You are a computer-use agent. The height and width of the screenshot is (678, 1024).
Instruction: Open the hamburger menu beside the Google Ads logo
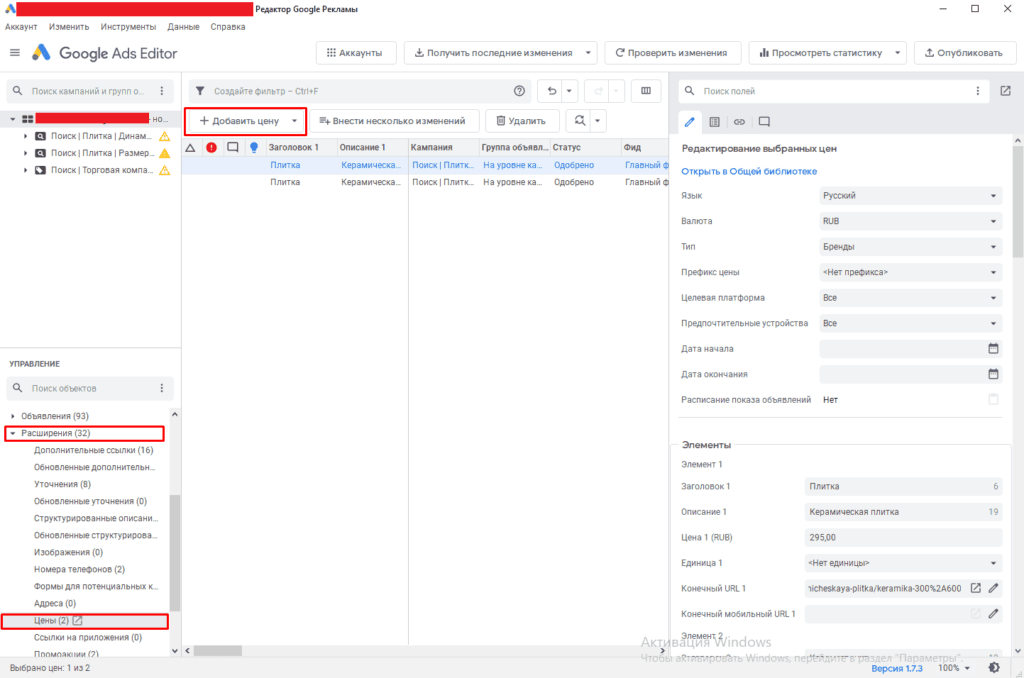tap(15, 53)
